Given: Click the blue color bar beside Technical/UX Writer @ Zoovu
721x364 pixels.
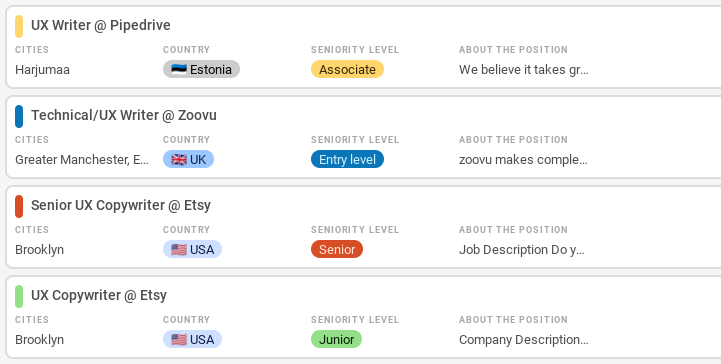Looking at the screenshot, I should 19,116.
